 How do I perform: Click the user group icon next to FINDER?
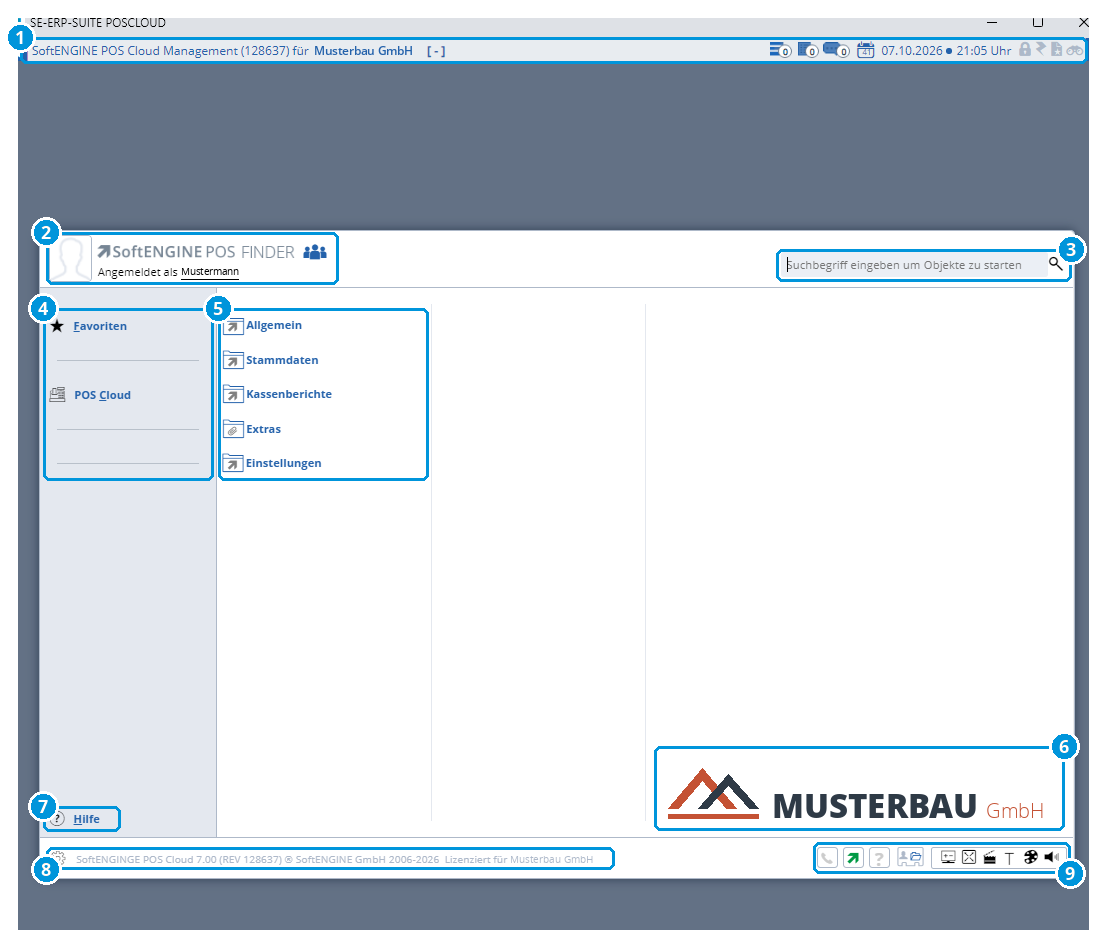[x=315, y=252]
